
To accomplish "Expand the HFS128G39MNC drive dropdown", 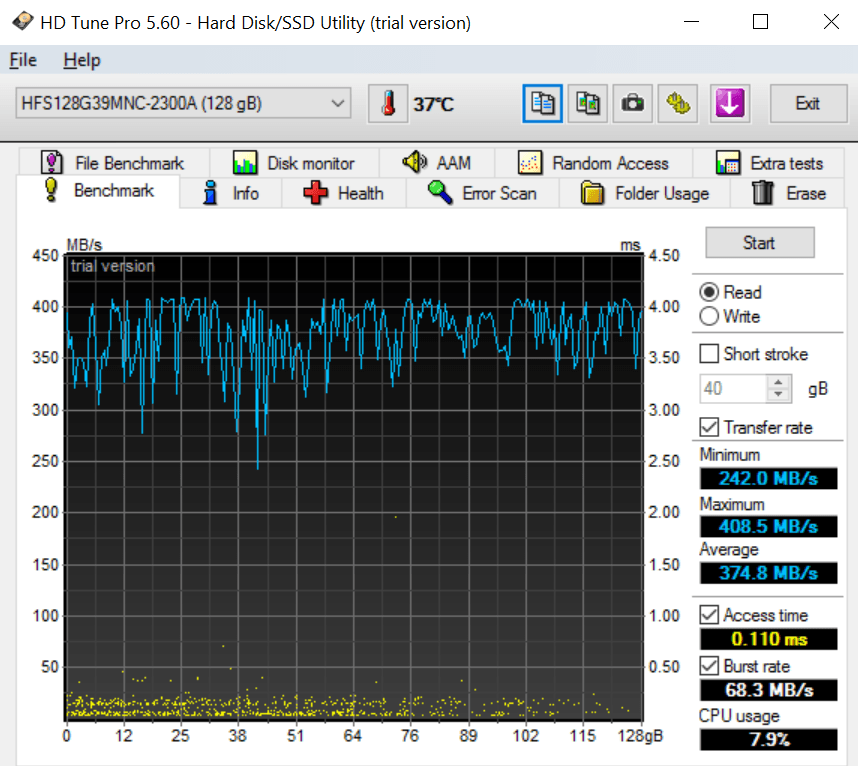I will coord(338,103).
